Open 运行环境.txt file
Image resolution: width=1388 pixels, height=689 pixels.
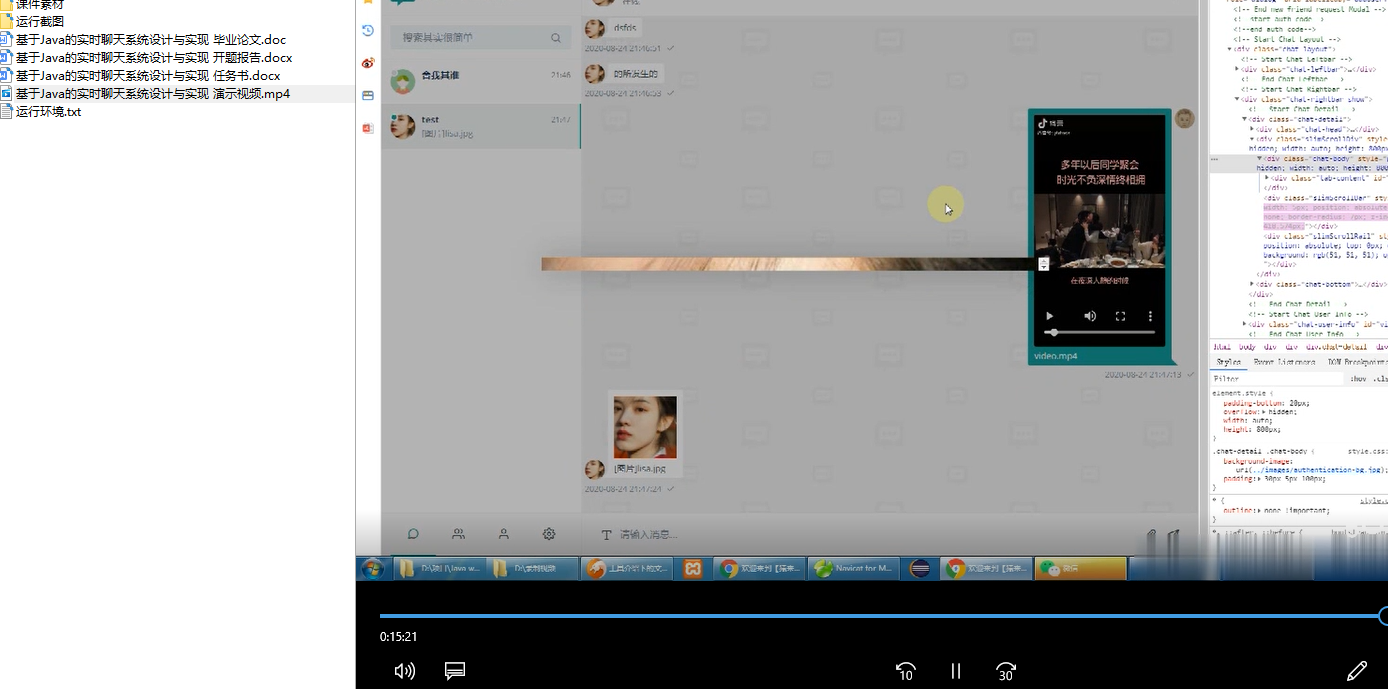coord(48,112)
